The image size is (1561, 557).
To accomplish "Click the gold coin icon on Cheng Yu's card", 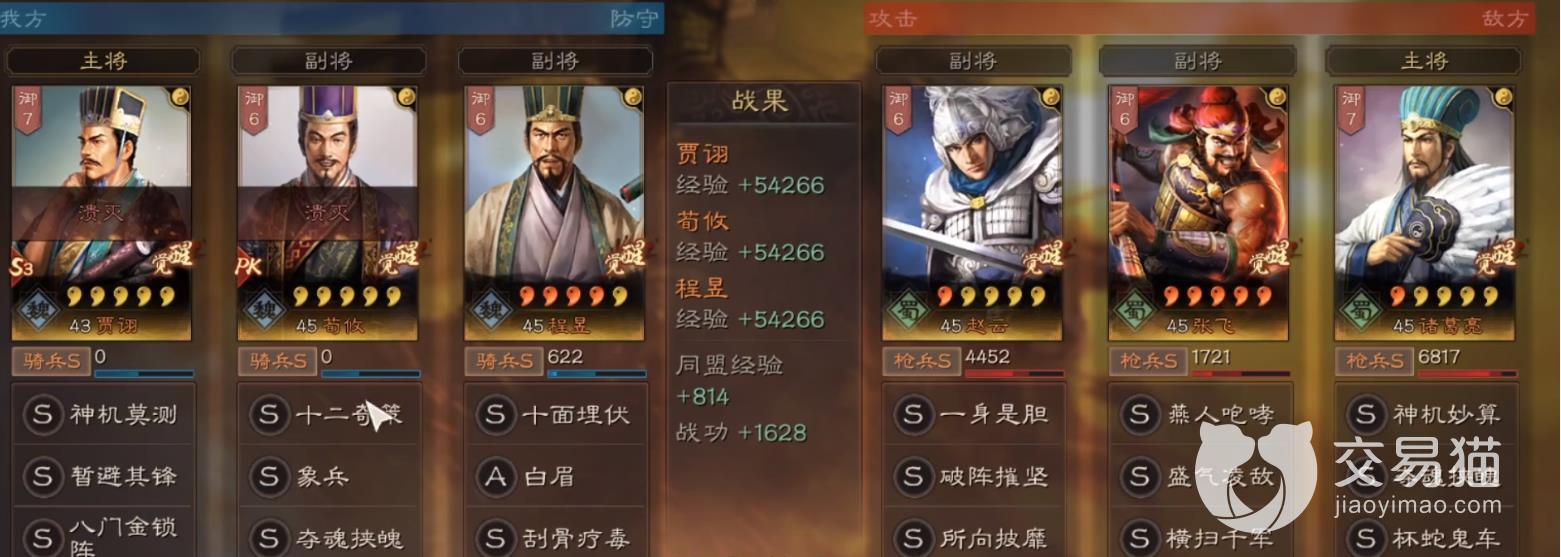I will pos(632,97).
